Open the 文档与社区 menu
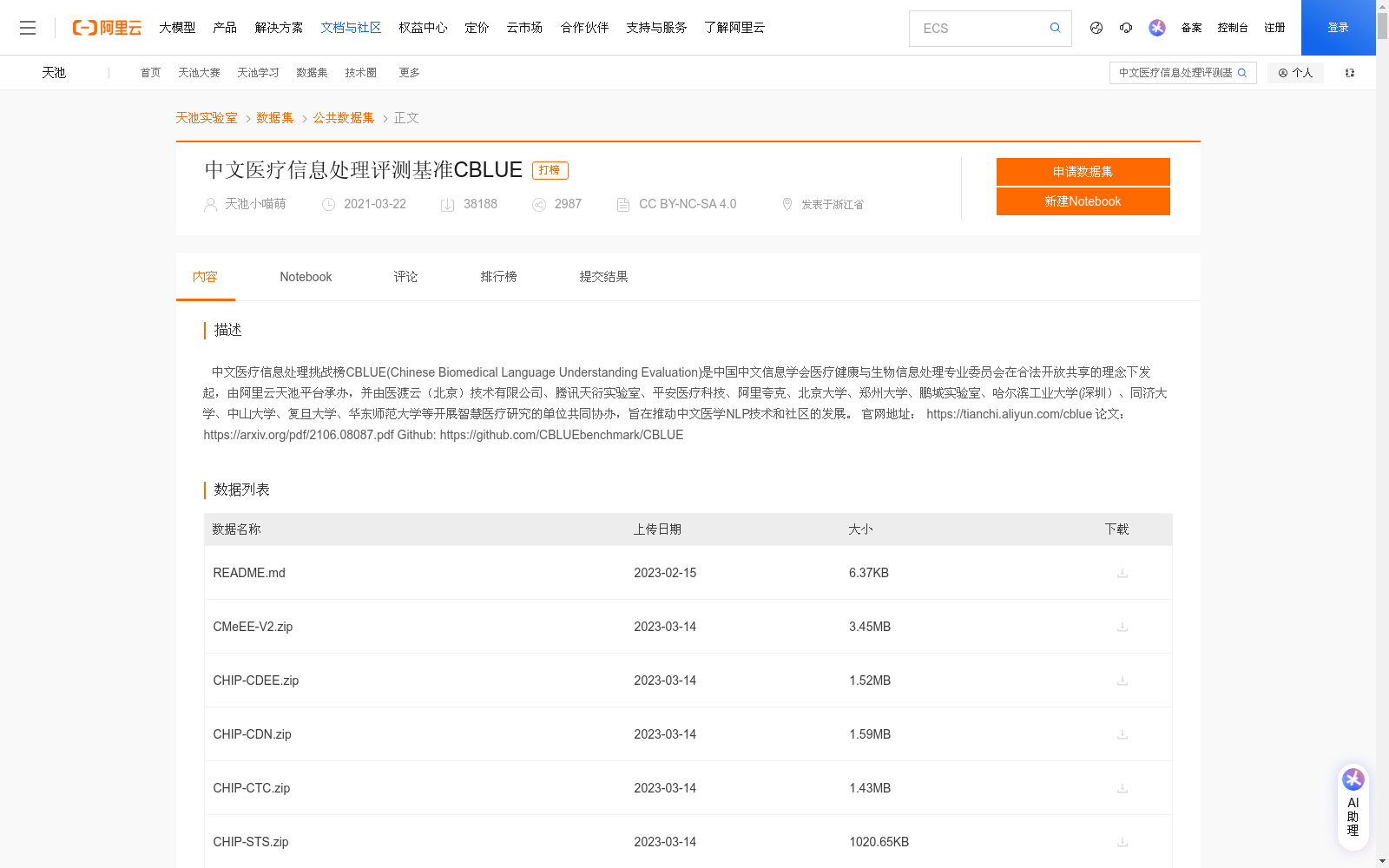Image resolution: width=1389 pixels, height=868 pixels. (x=350, y=27)
